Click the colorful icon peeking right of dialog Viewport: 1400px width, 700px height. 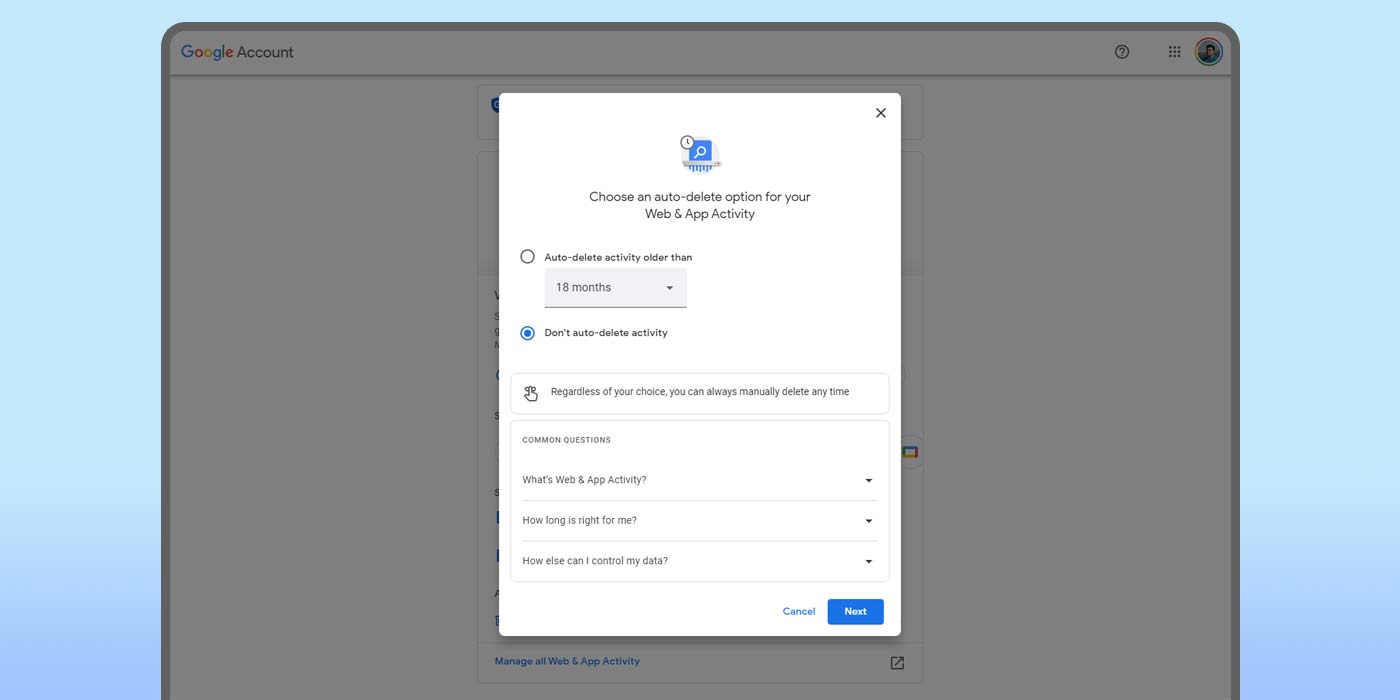pyautogui.click(x=910, y=452)
